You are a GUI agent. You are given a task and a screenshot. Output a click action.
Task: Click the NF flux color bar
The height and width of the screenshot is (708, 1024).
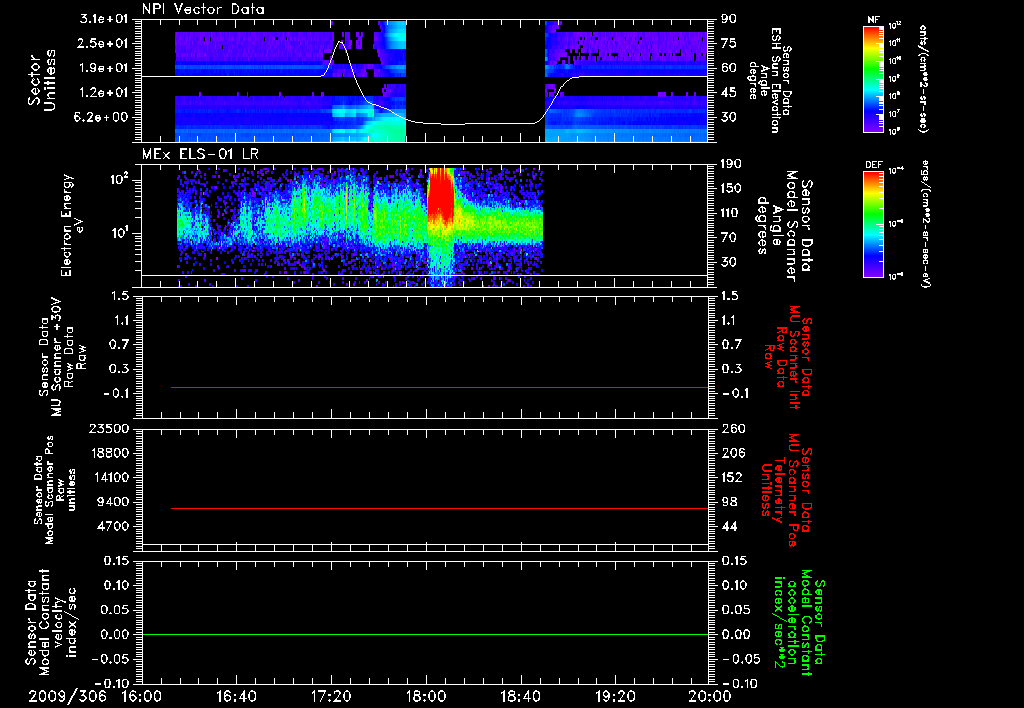click(x=873, y=78)
